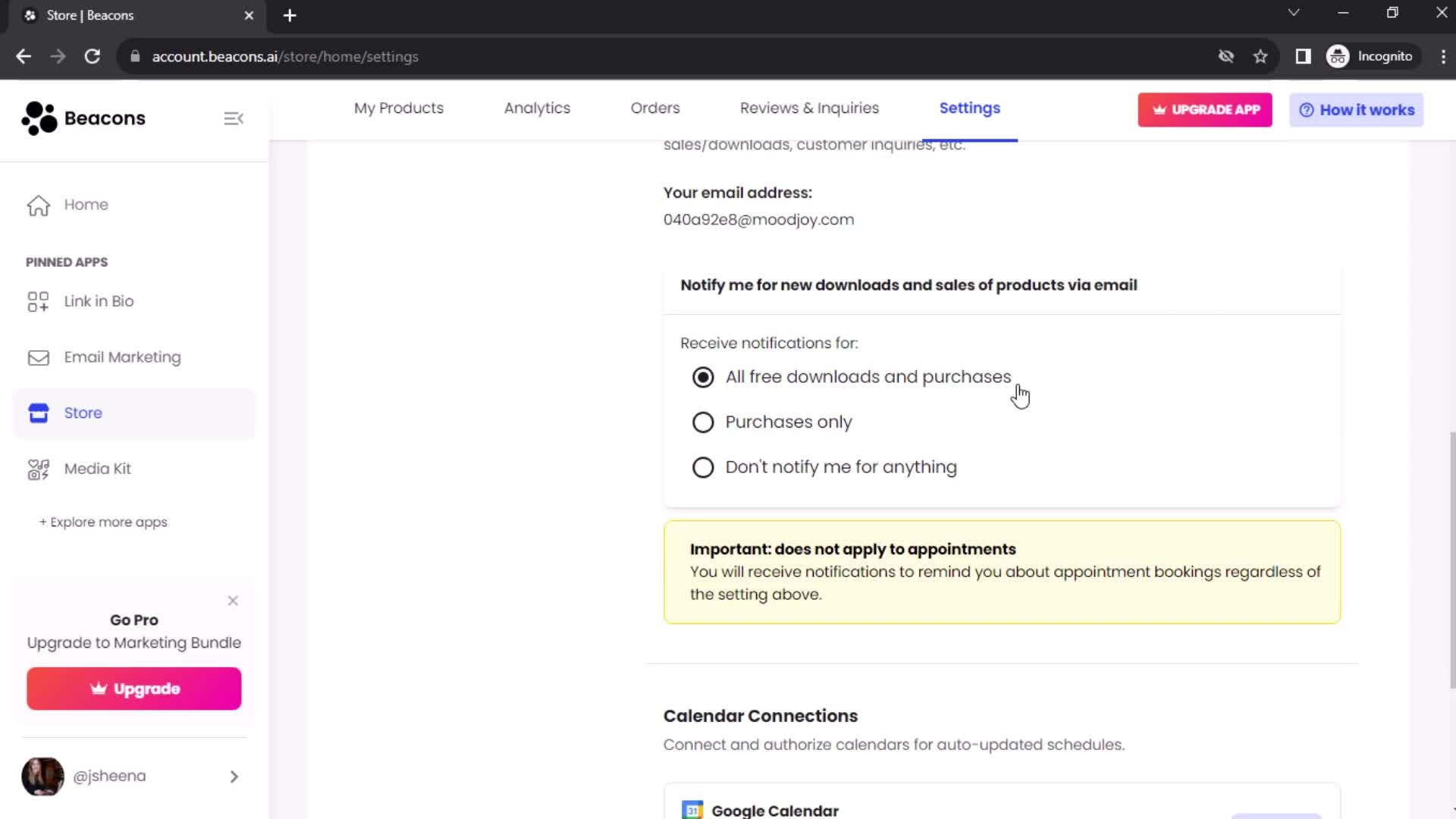Open Link in Bio app
This screenshot has height=819, width=1456.
(x=134, y=302)
